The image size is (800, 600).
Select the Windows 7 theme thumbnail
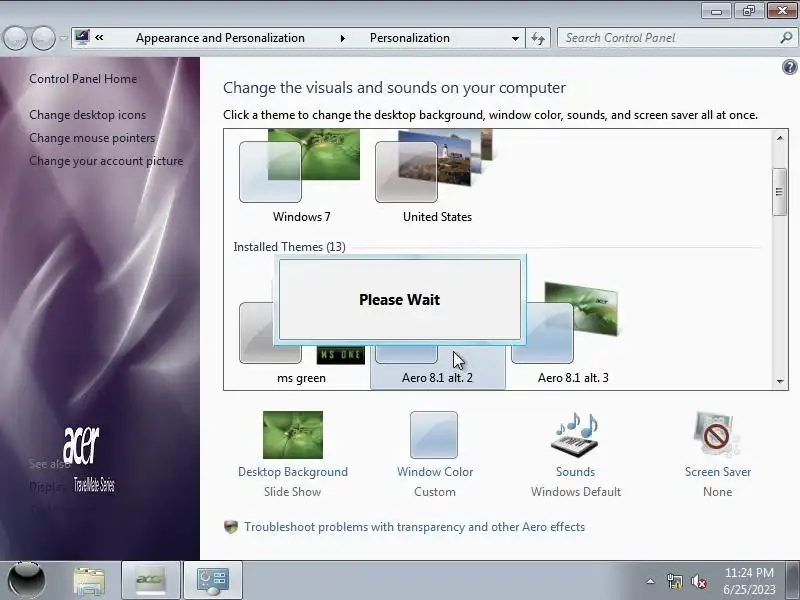[300, 166]
